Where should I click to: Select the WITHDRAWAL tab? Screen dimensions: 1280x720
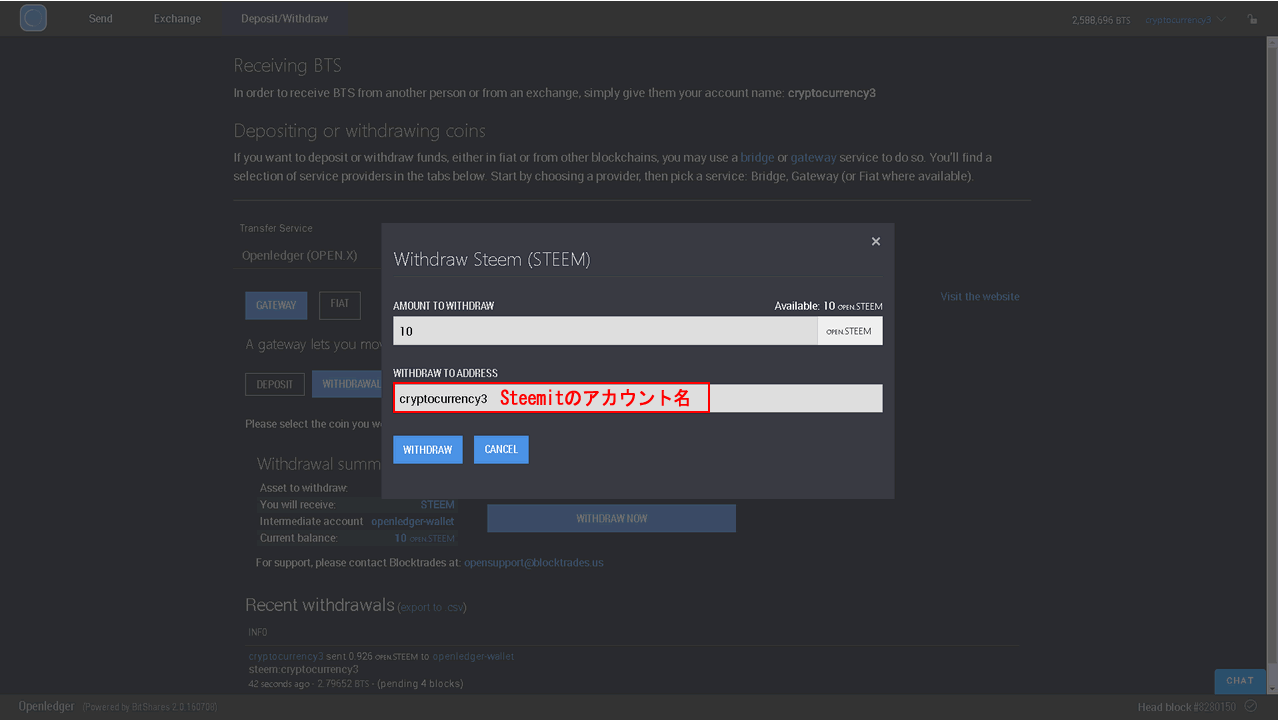(347, 384)
